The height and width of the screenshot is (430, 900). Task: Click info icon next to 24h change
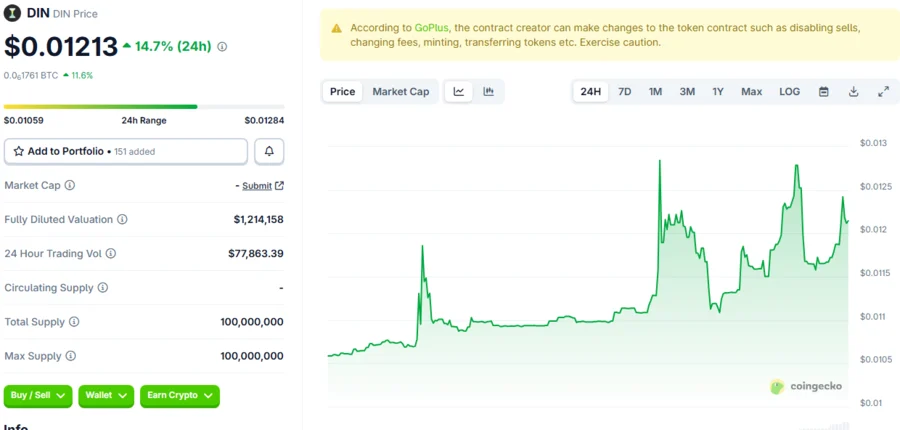point(222,47)
